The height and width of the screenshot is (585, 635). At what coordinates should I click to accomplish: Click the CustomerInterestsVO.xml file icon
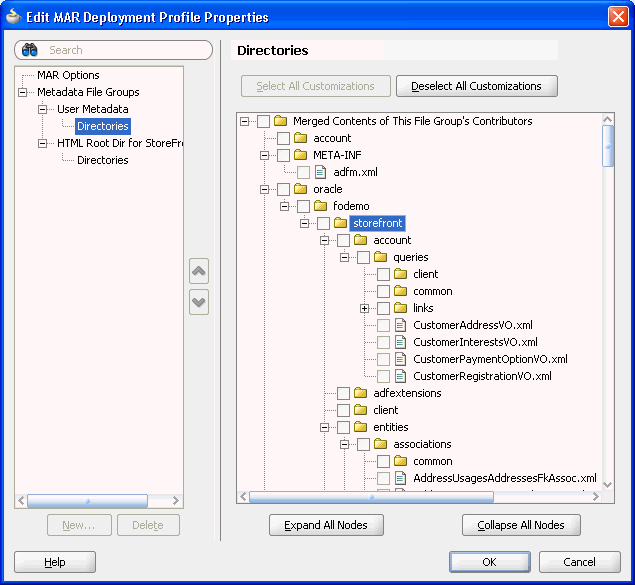click(x=401, y=342)
